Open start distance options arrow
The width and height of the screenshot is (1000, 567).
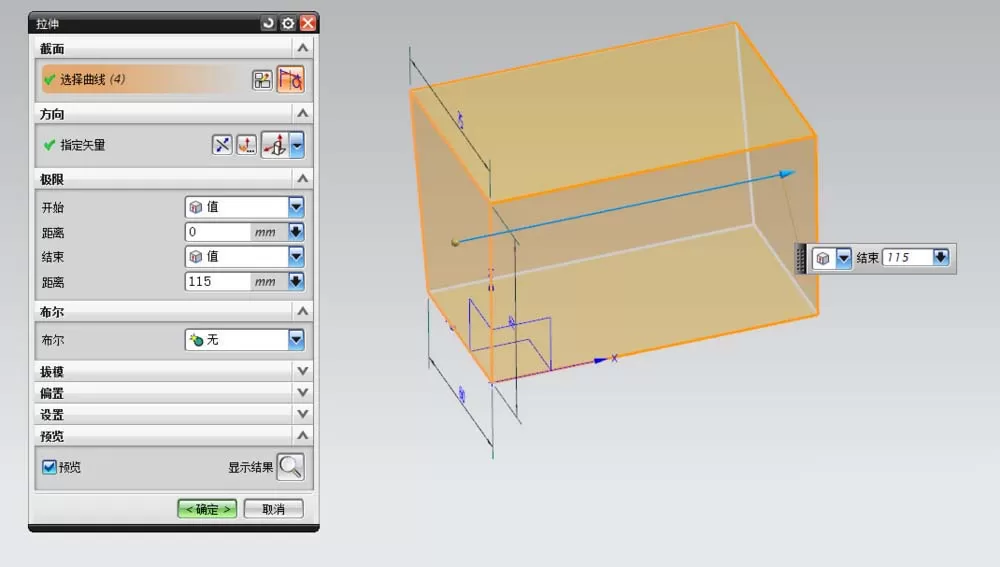coord(296,232)
